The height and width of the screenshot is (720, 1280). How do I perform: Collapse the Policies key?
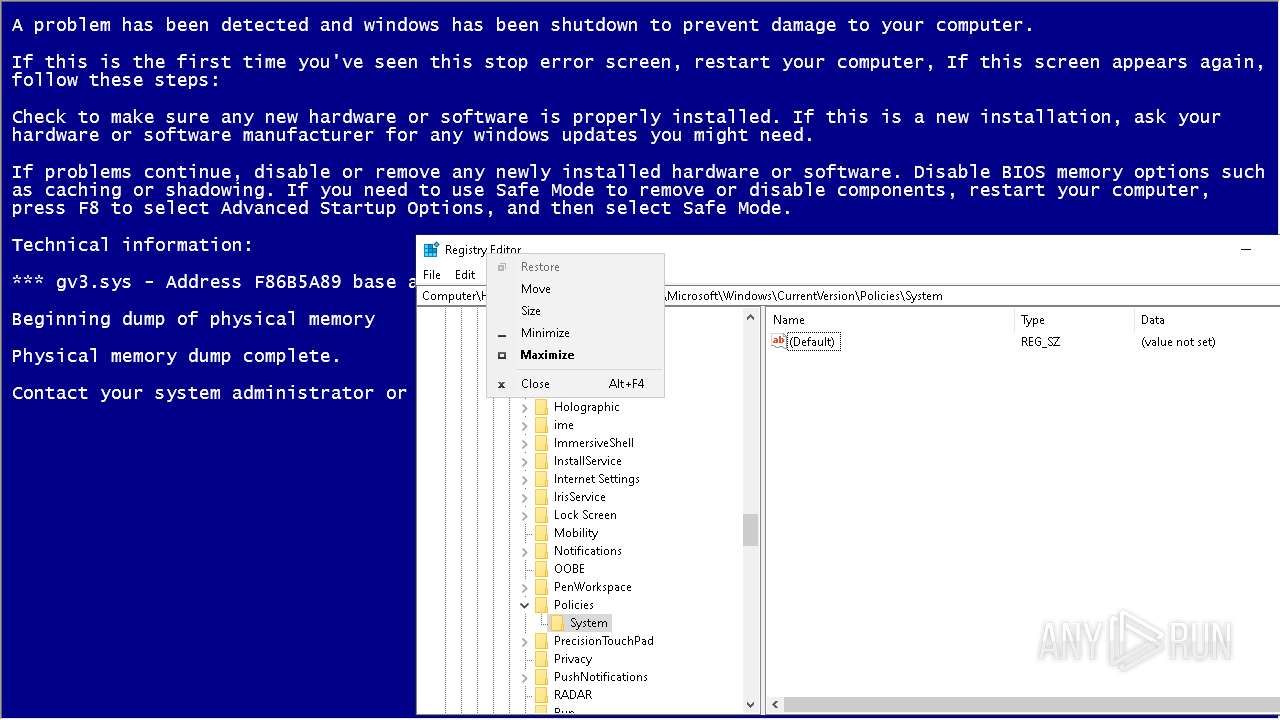point(525,605)
